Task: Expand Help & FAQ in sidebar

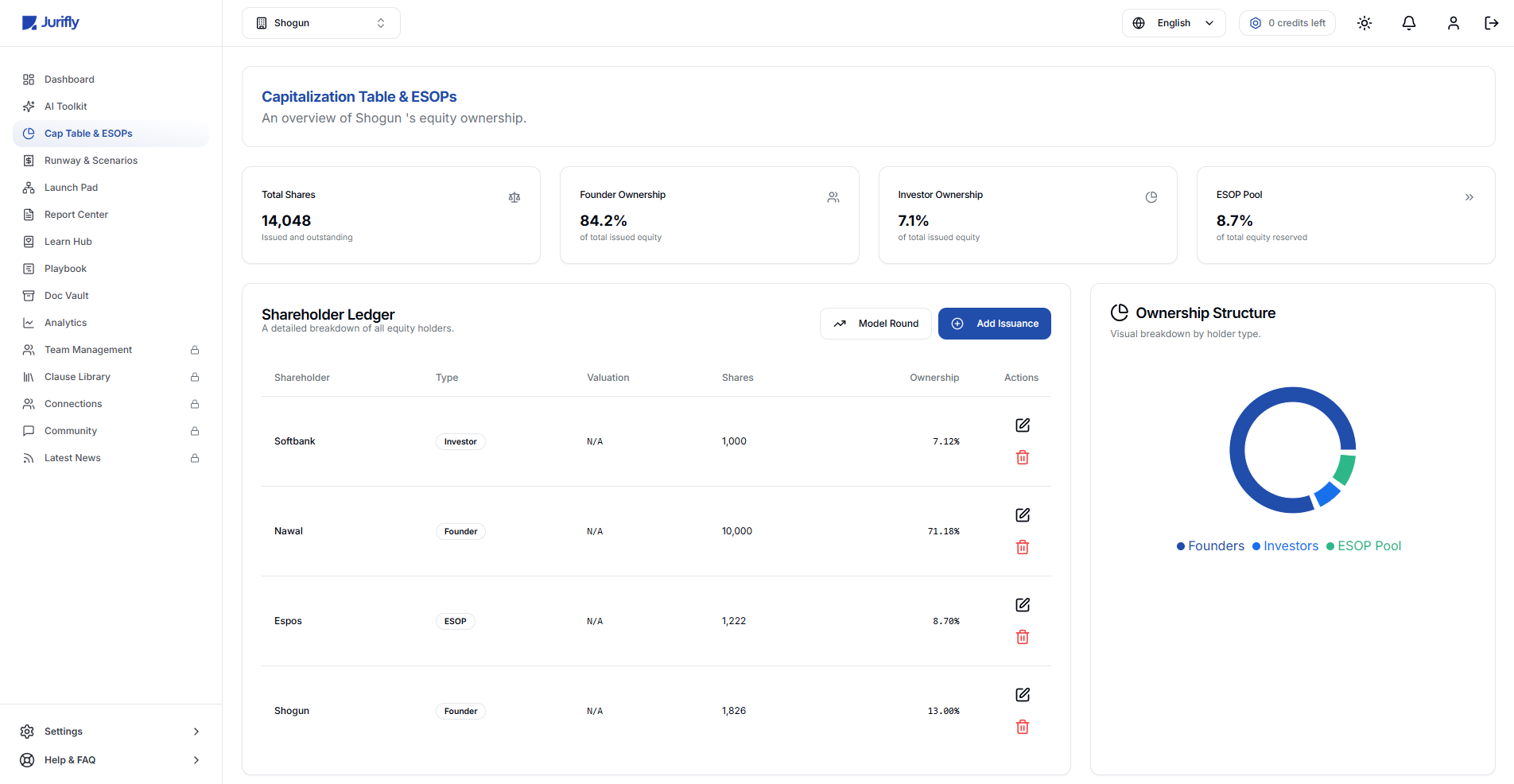Action: pos(111,760)
